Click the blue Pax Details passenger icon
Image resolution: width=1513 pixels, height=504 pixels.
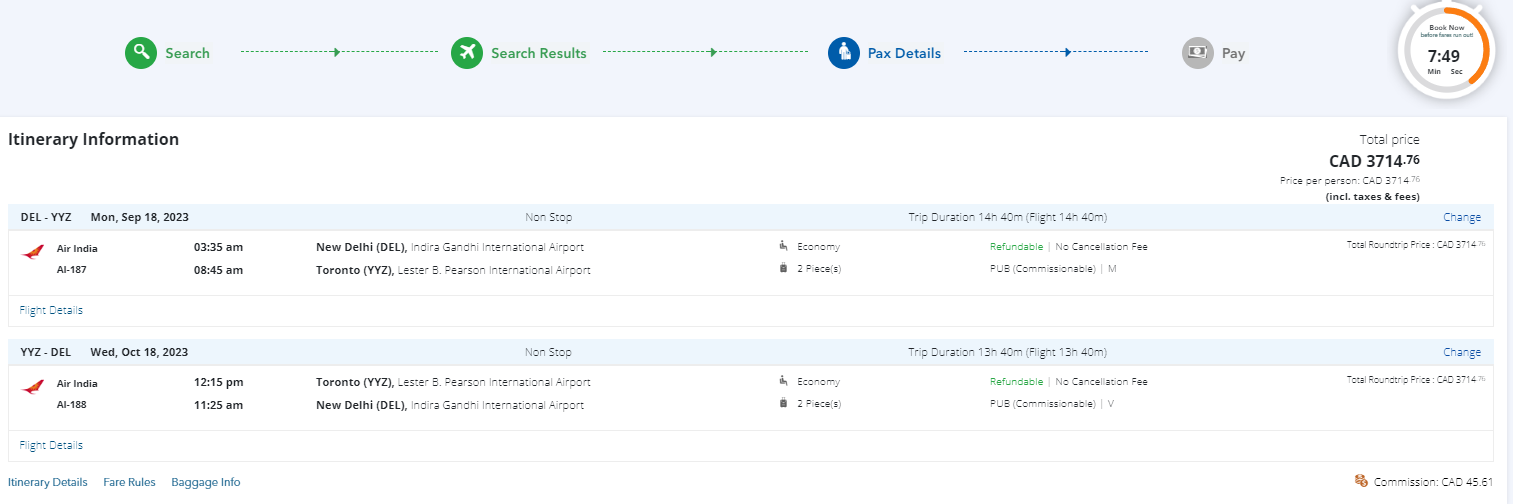point(844,53)
